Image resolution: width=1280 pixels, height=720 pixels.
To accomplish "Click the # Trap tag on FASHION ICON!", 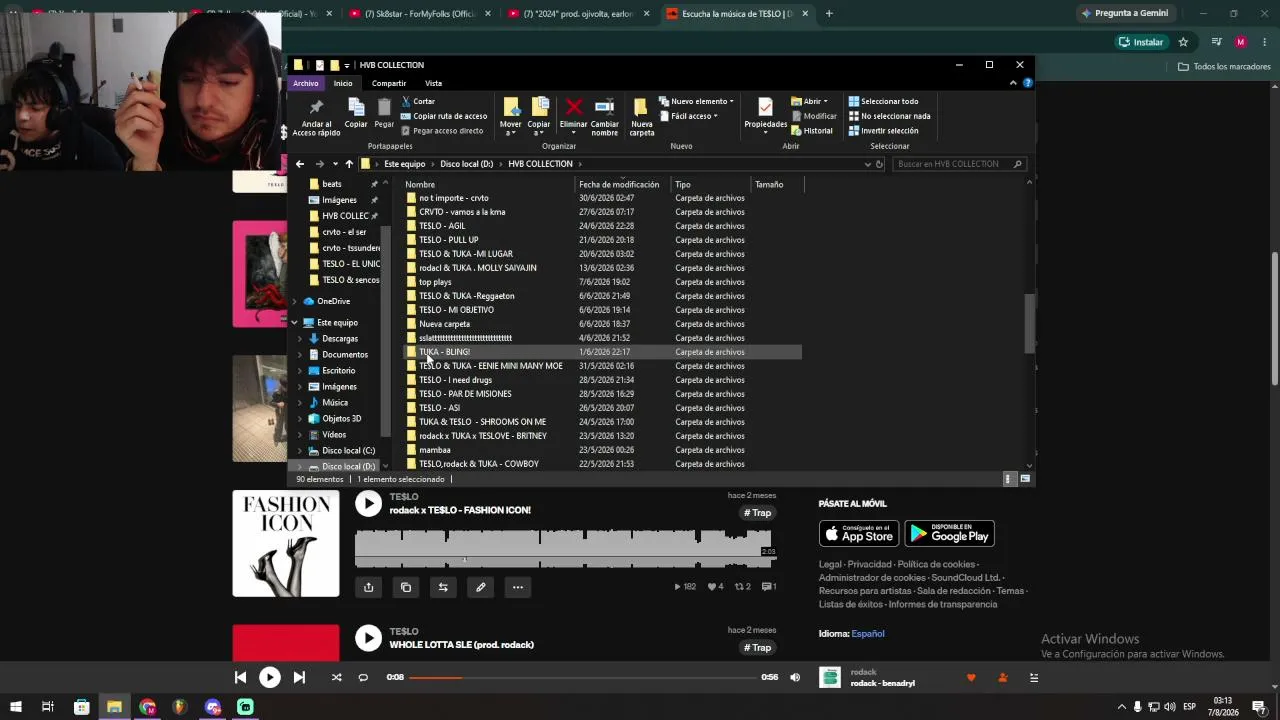I will 758,513.
